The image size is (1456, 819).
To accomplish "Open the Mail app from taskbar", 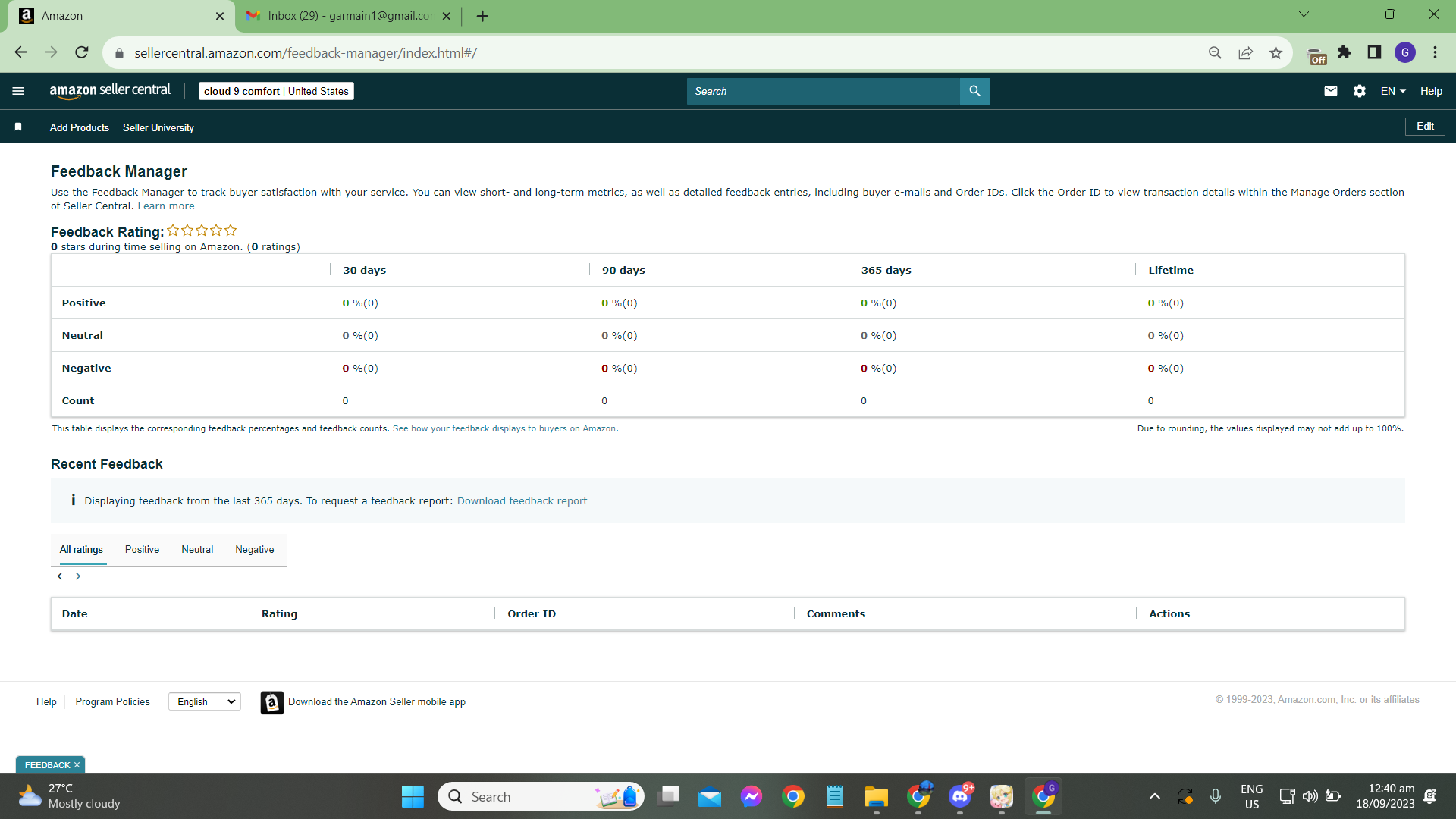I will [710, 796].
